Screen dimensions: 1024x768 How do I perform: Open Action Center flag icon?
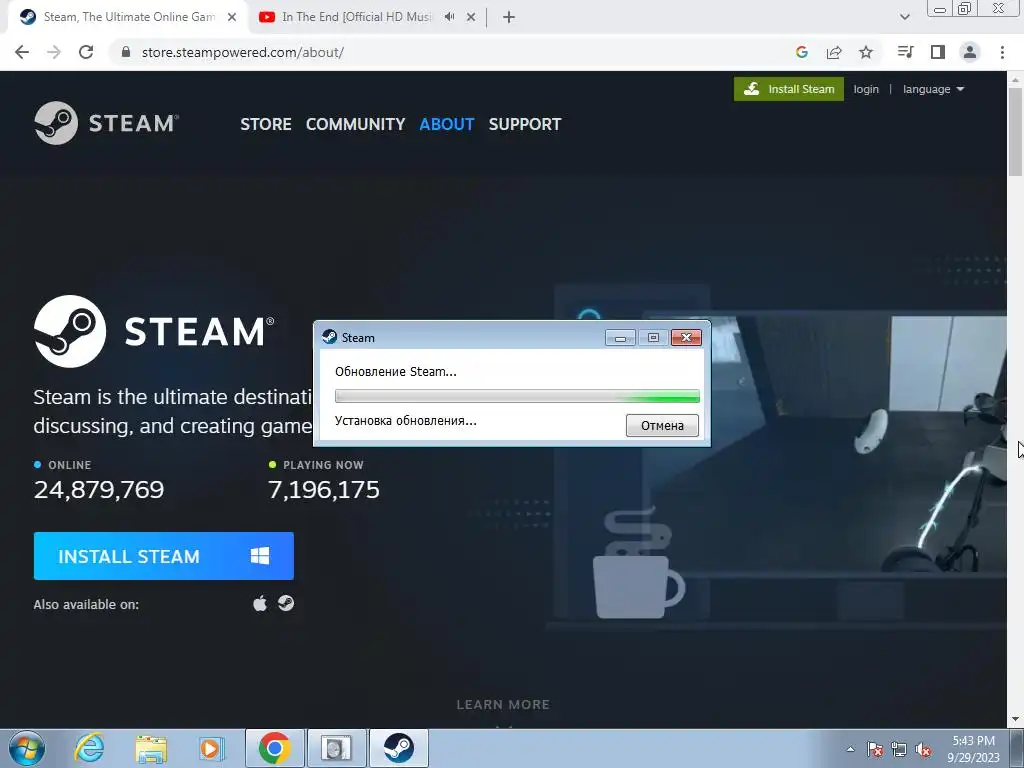tap(875, 749)
